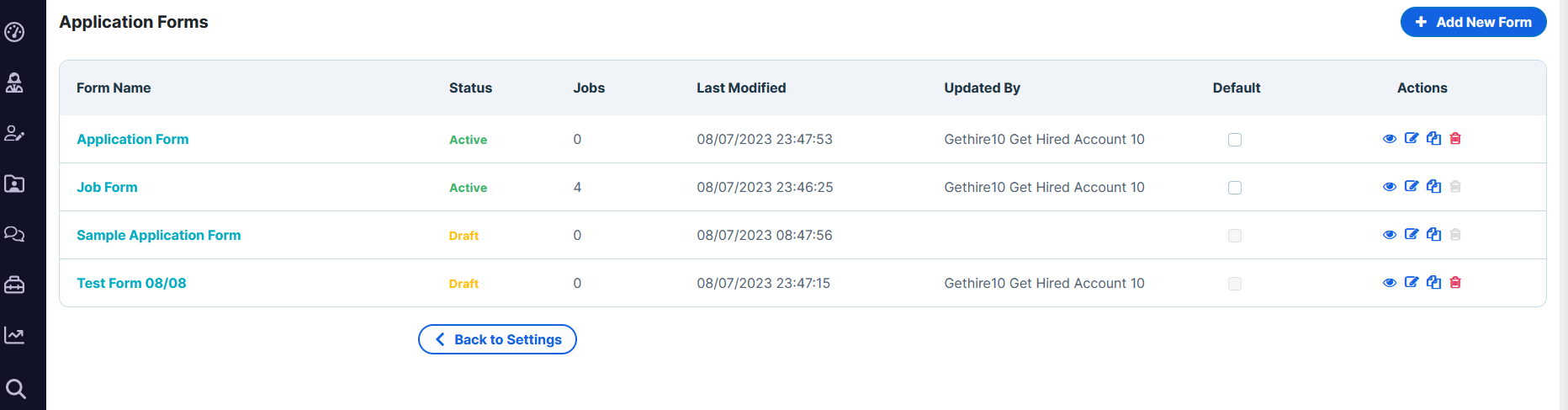Toggle Default checkbox for Job Form
Image resolution: width=1568 pixels, height=410 pixels.
[1235, 188]
